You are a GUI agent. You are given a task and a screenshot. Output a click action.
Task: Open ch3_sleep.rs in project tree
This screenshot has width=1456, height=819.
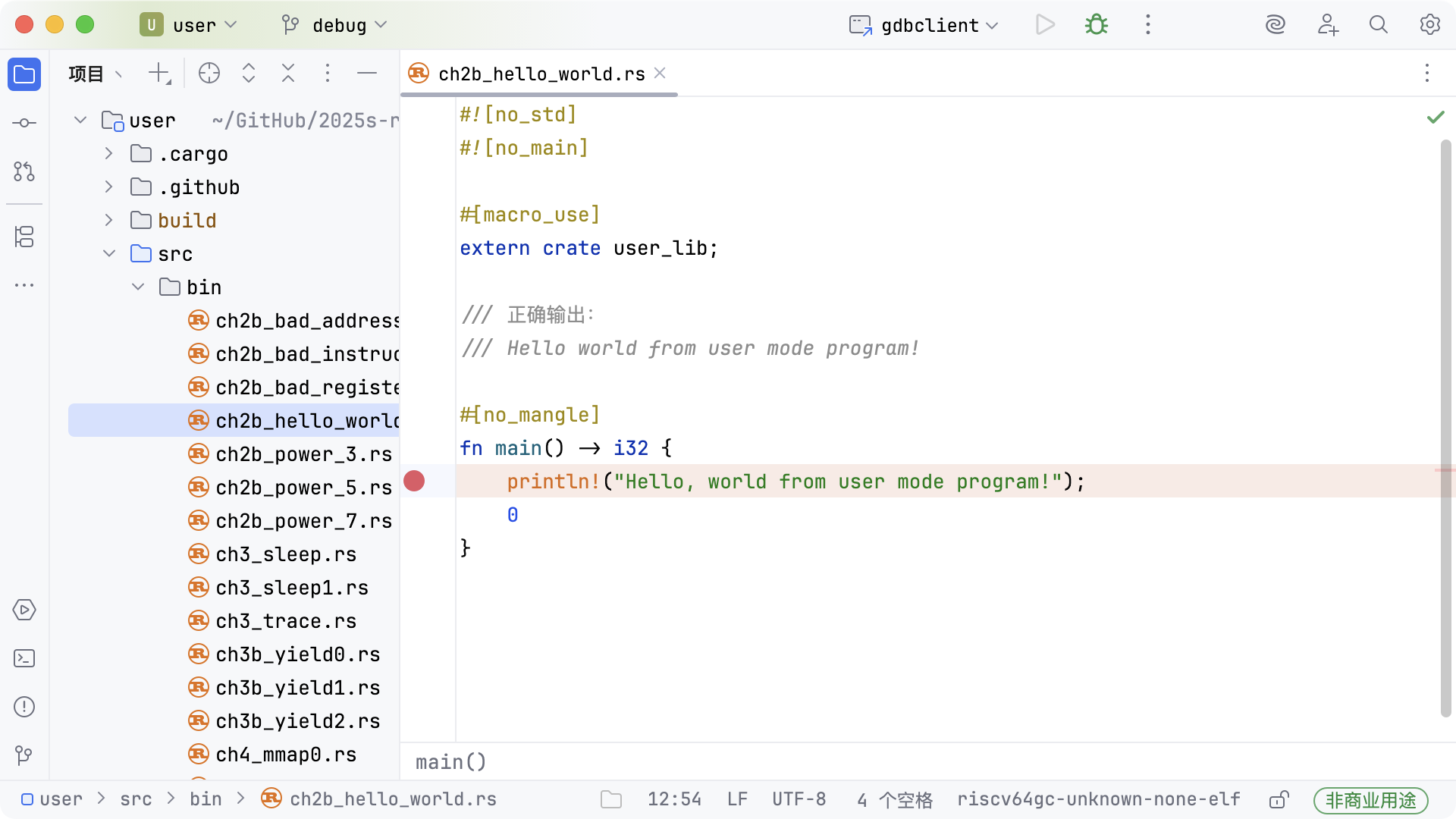[286, 554]
